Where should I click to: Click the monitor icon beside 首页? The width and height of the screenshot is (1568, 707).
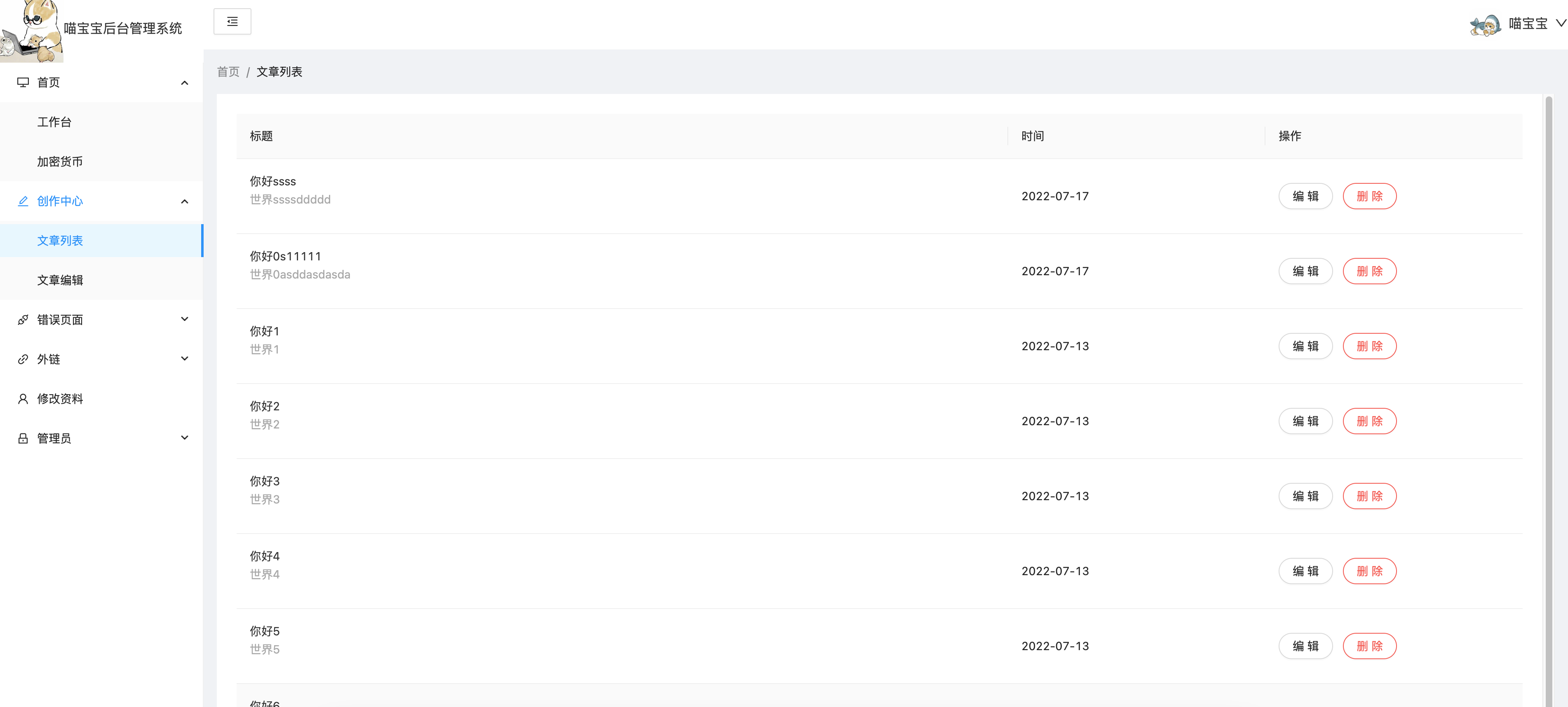click(x=23, y=82)
